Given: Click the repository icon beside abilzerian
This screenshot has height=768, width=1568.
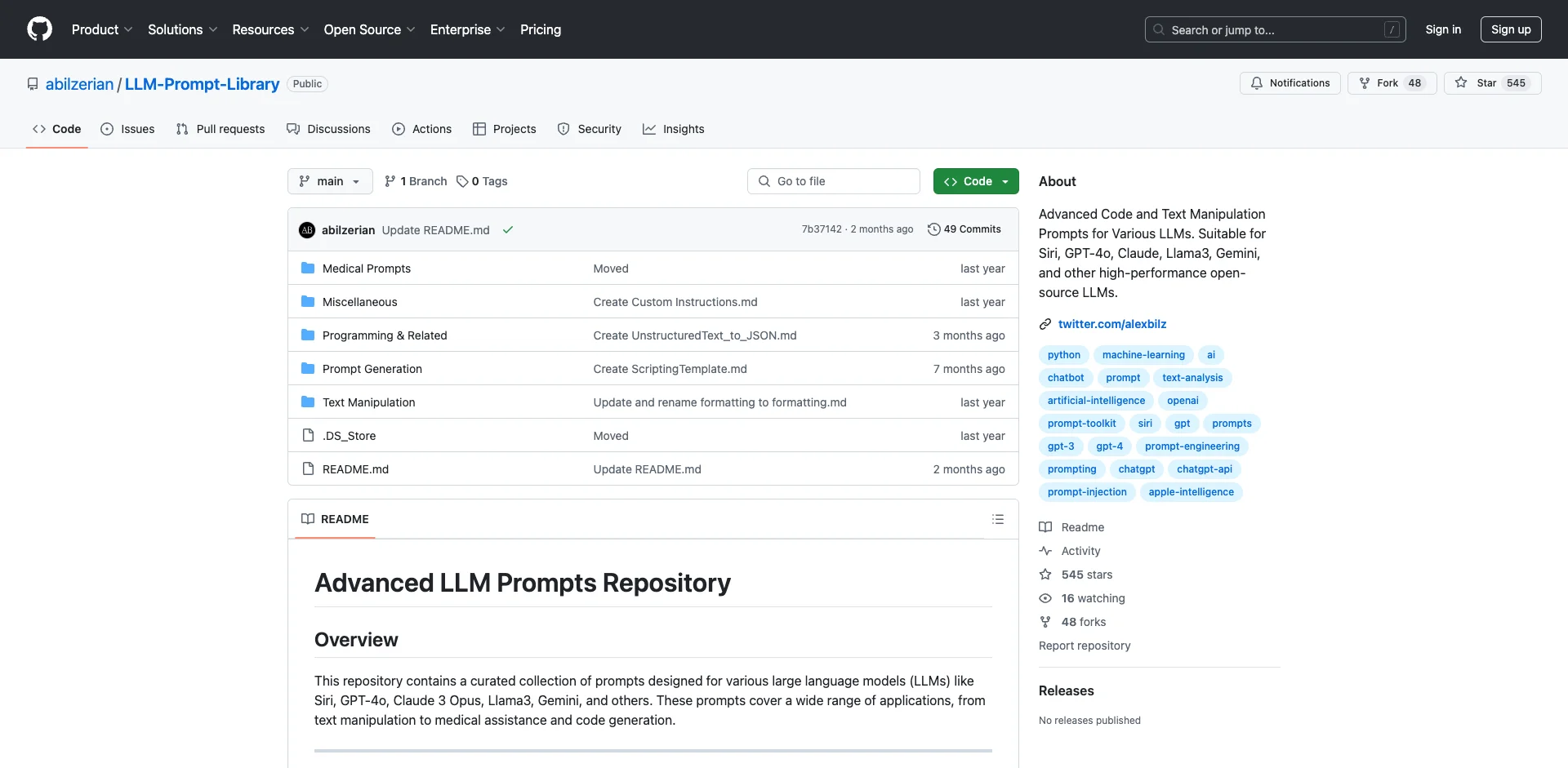Looking at the screenshot, I should click(33, 84).
